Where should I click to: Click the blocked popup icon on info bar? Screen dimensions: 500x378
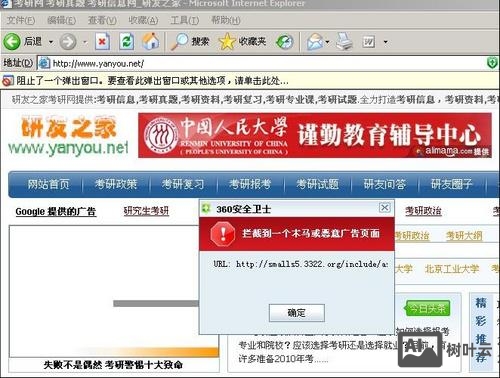point(7,81)
